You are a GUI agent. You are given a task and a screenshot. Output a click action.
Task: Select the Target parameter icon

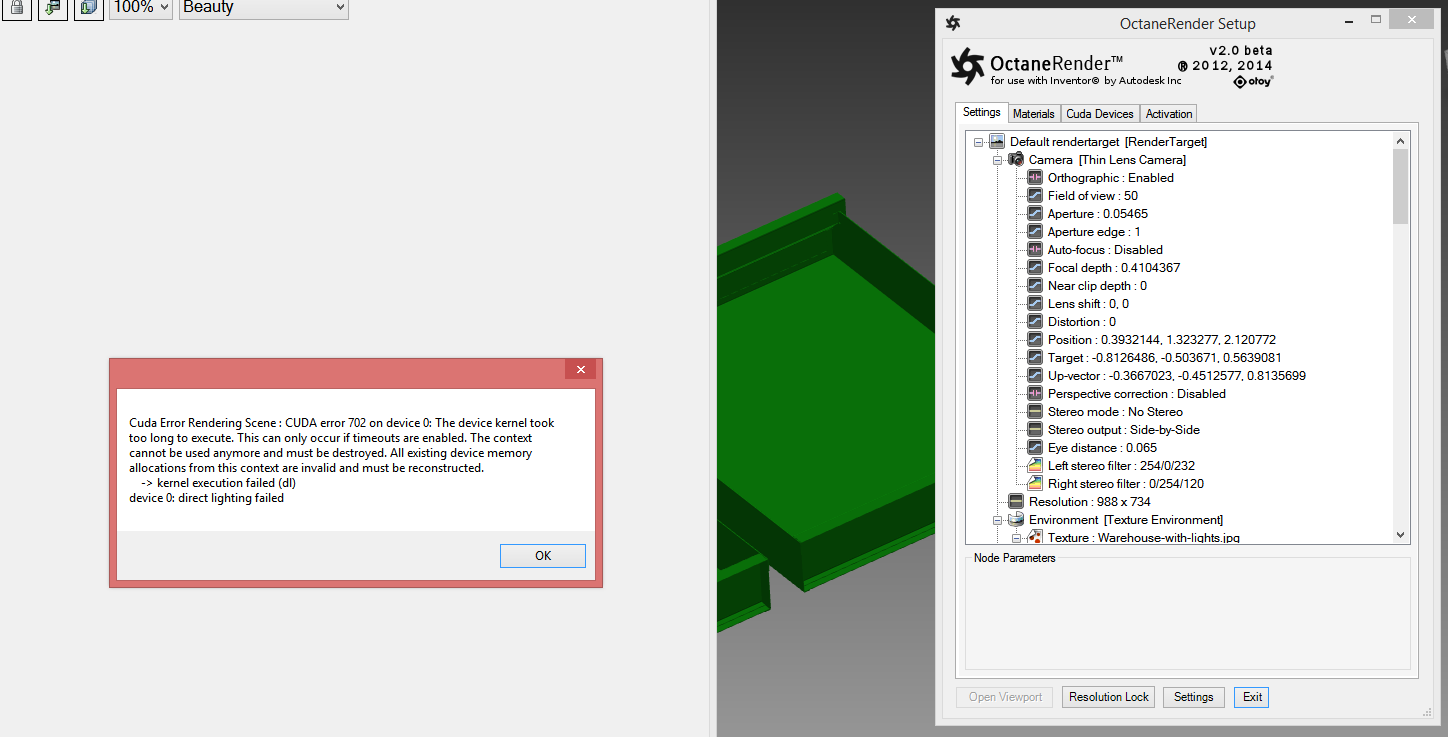coord(1035,358)
